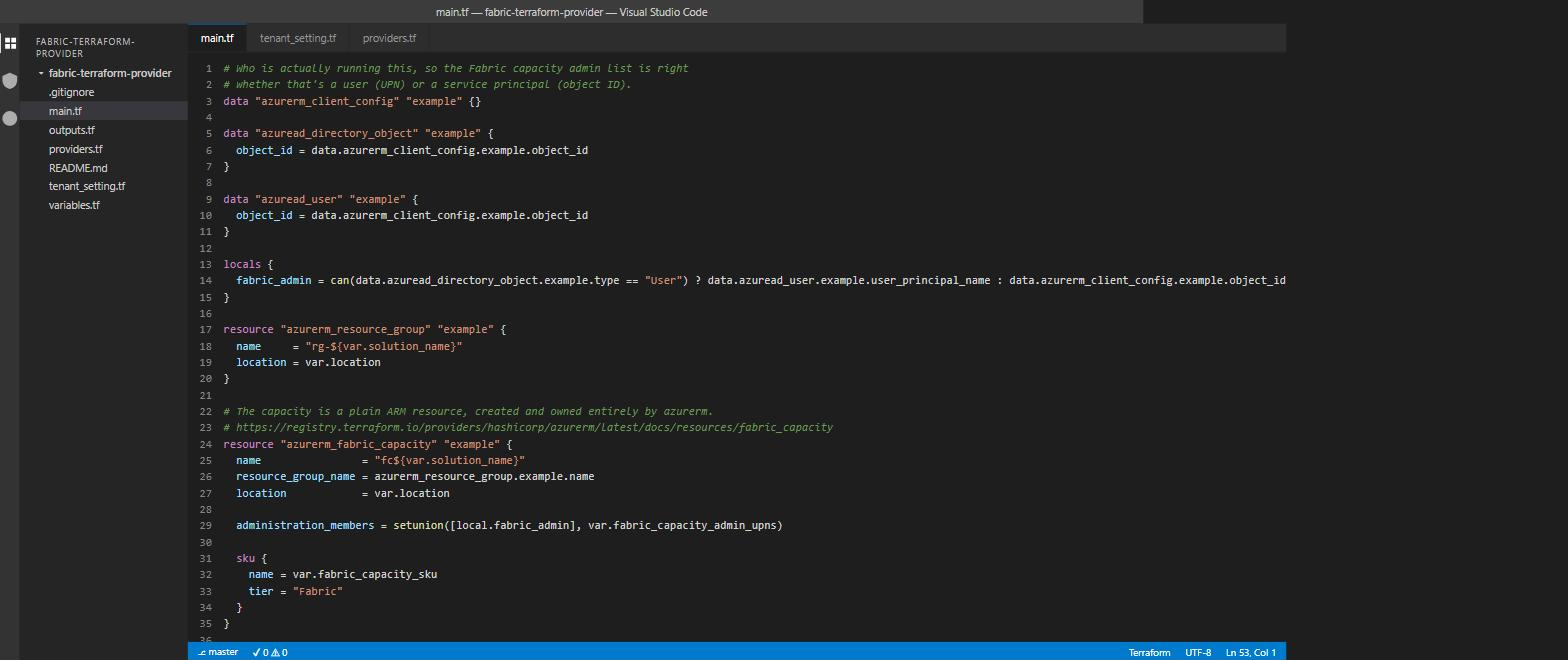
Task: Click the 'azurerm_resource_group' resource line
Action: click(364, 329)
